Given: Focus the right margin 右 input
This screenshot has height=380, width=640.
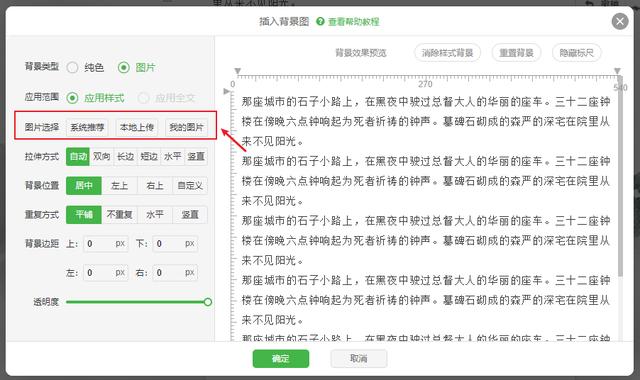Looking at the screenshot, I should point(175,273).
